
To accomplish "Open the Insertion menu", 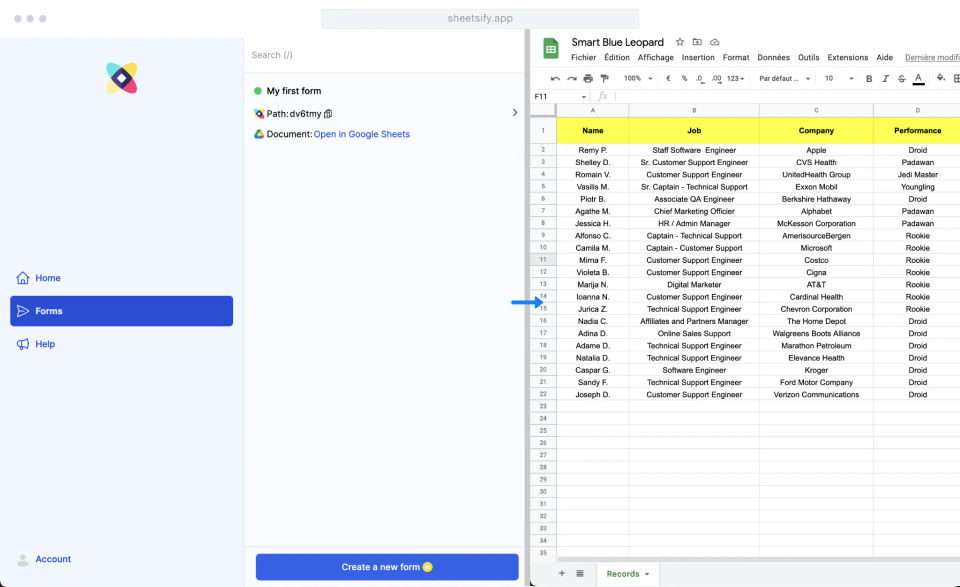I will [x=698, y=58].
